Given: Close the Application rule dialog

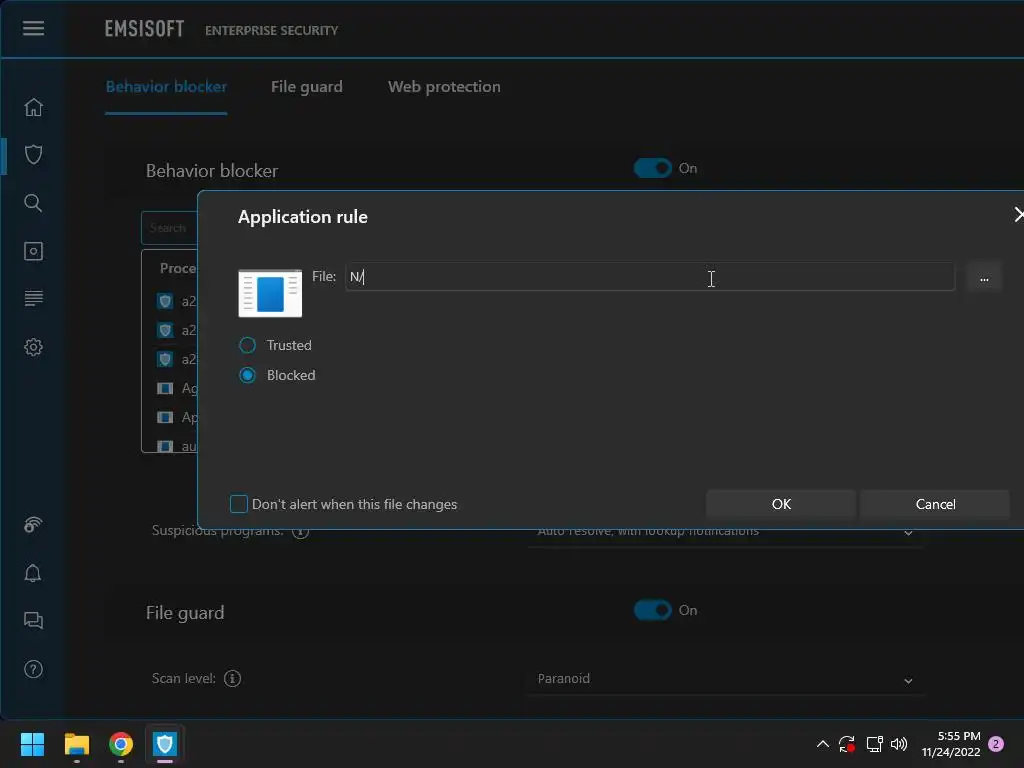Looking at the screenshot, I should coord(1017,215).
